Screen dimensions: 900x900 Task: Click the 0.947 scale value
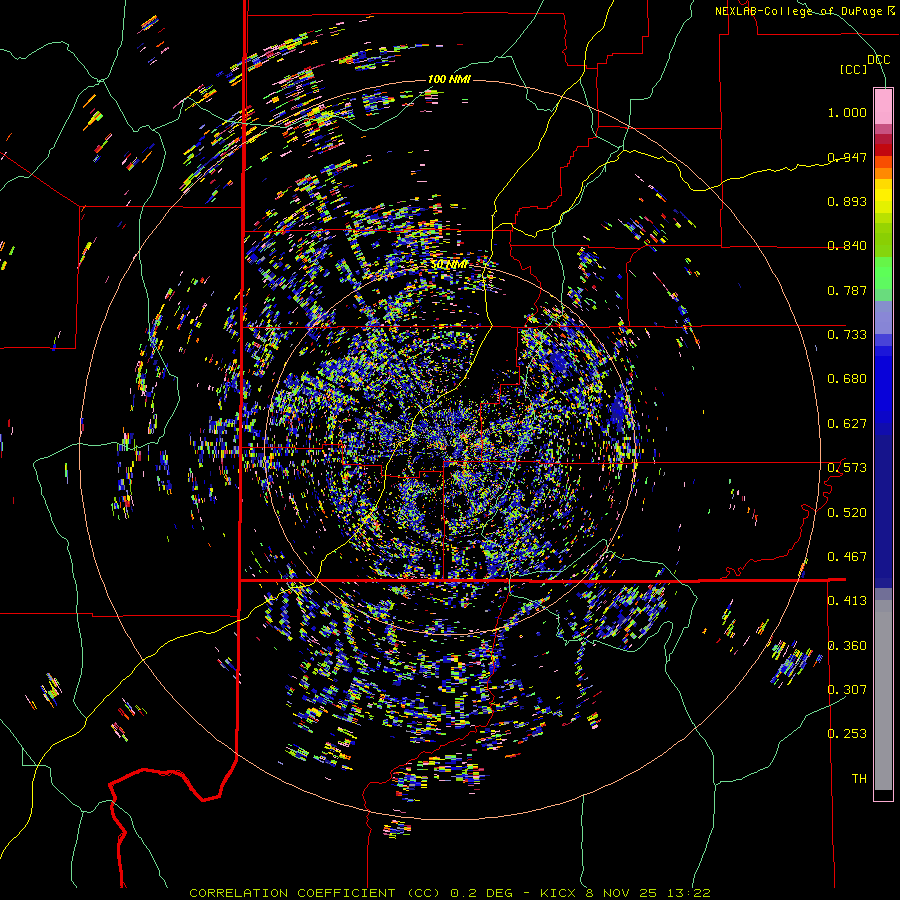pos(847,157)
